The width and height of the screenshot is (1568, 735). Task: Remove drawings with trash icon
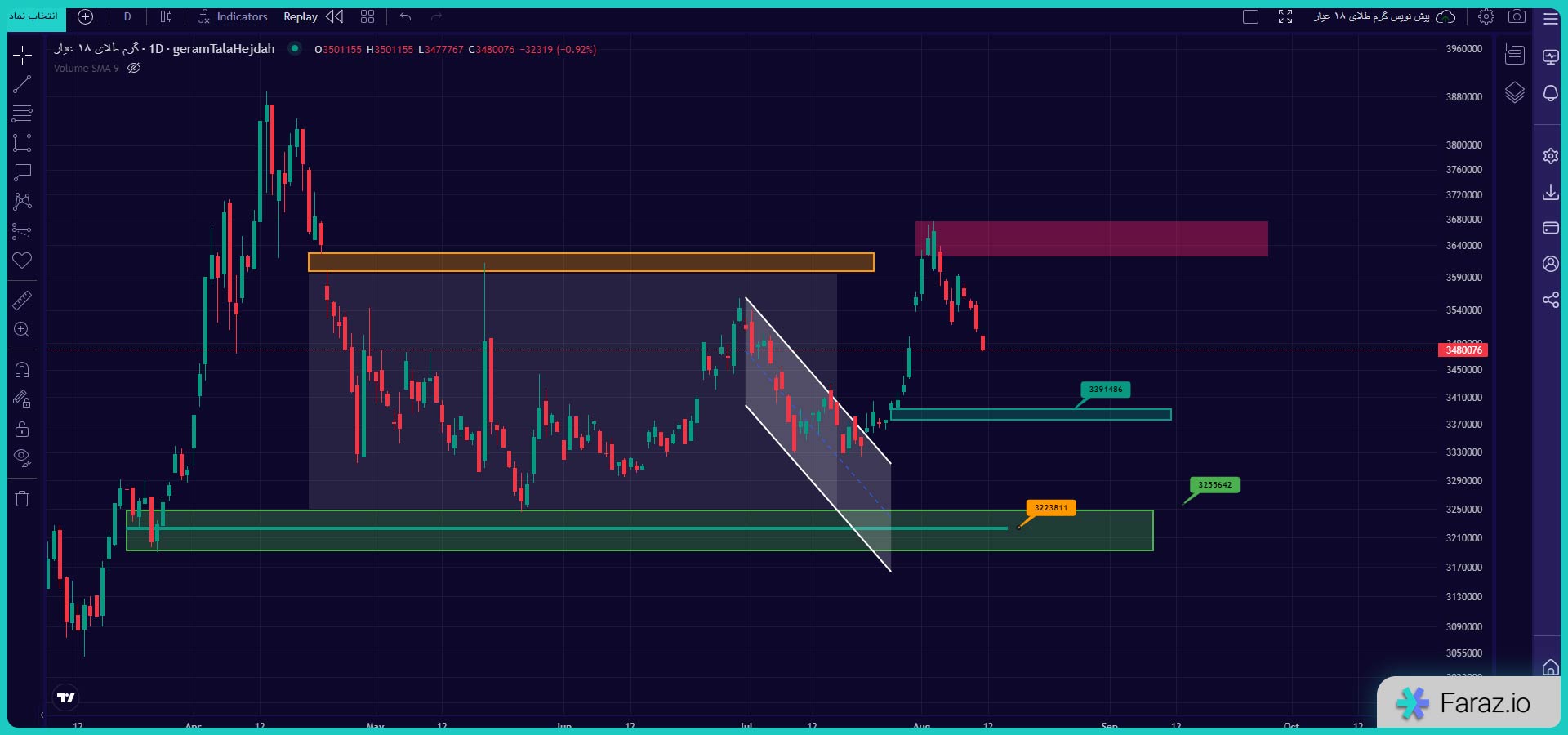click(x=22, y=498)
